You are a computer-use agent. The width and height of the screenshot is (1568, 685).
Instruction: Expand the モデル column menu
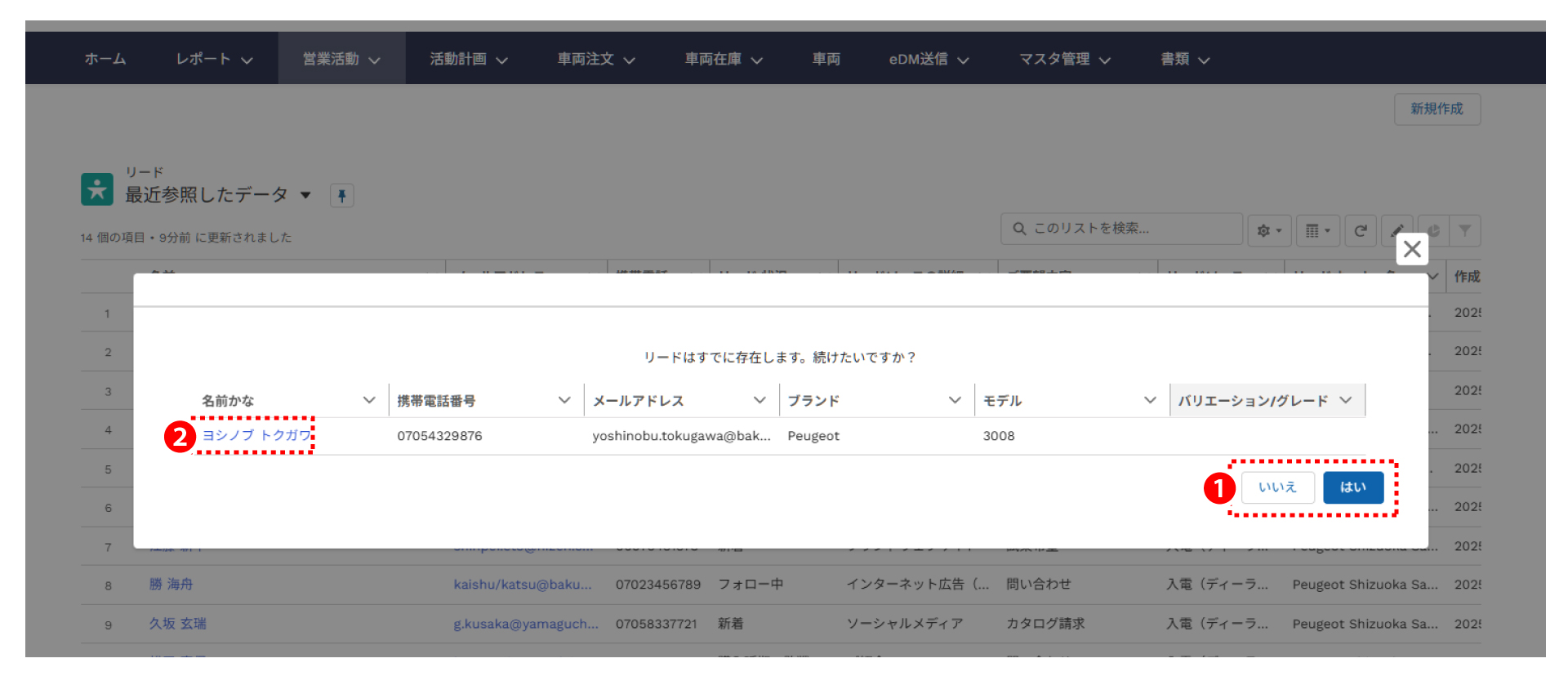click(1150, 400)
